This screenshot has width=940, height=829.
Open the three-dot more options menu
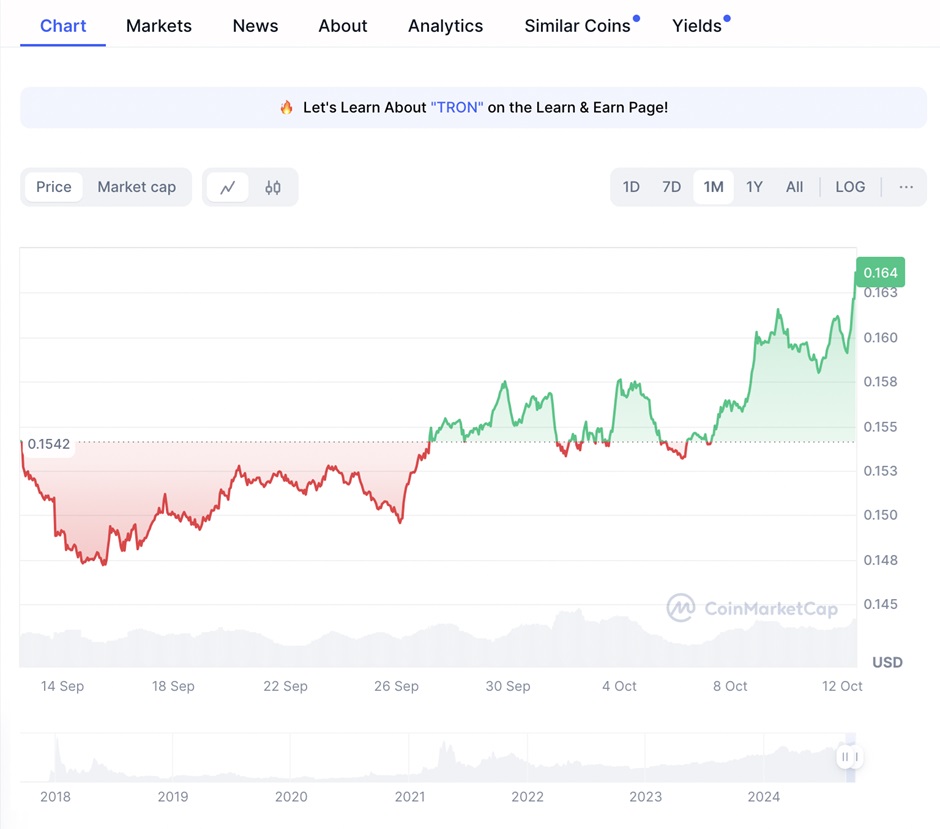906,187
